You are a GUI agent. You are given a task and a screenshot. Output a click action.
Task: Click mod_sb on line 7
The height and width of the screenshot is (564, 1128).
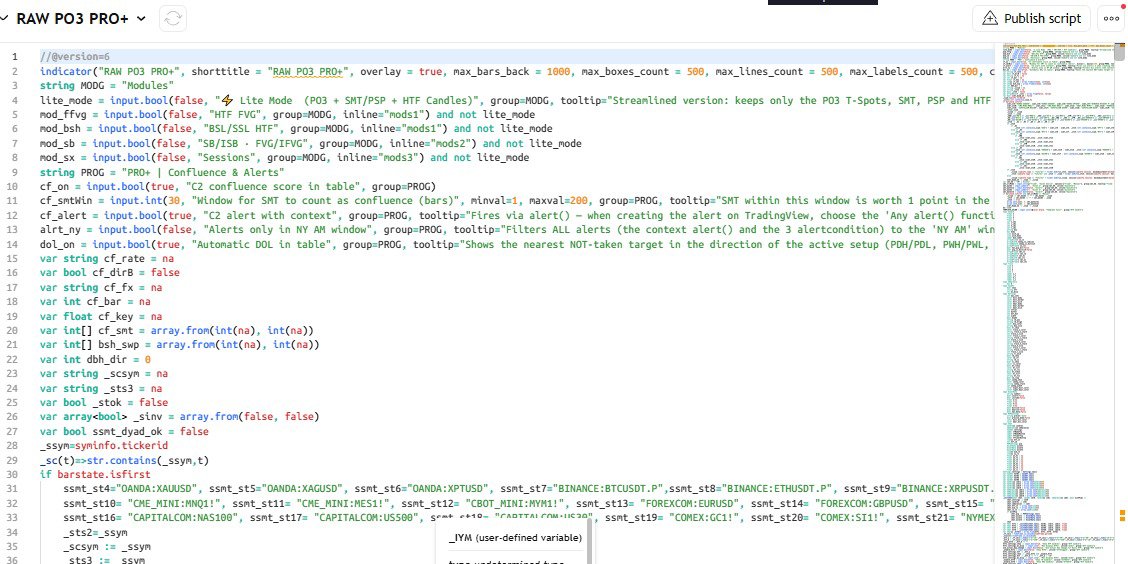(x=58, y=143)
